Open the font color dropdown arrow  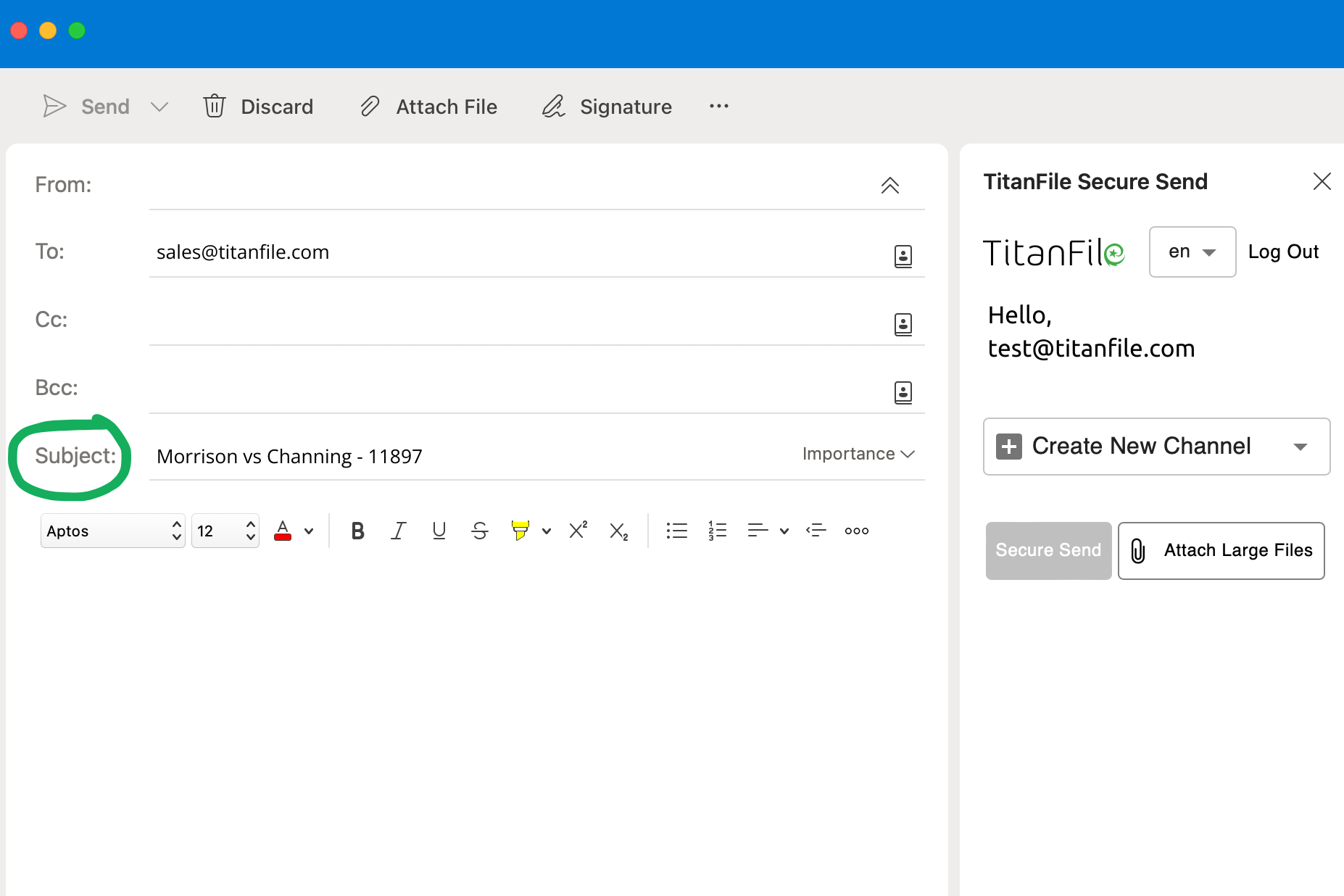click(x=309, y=531)
